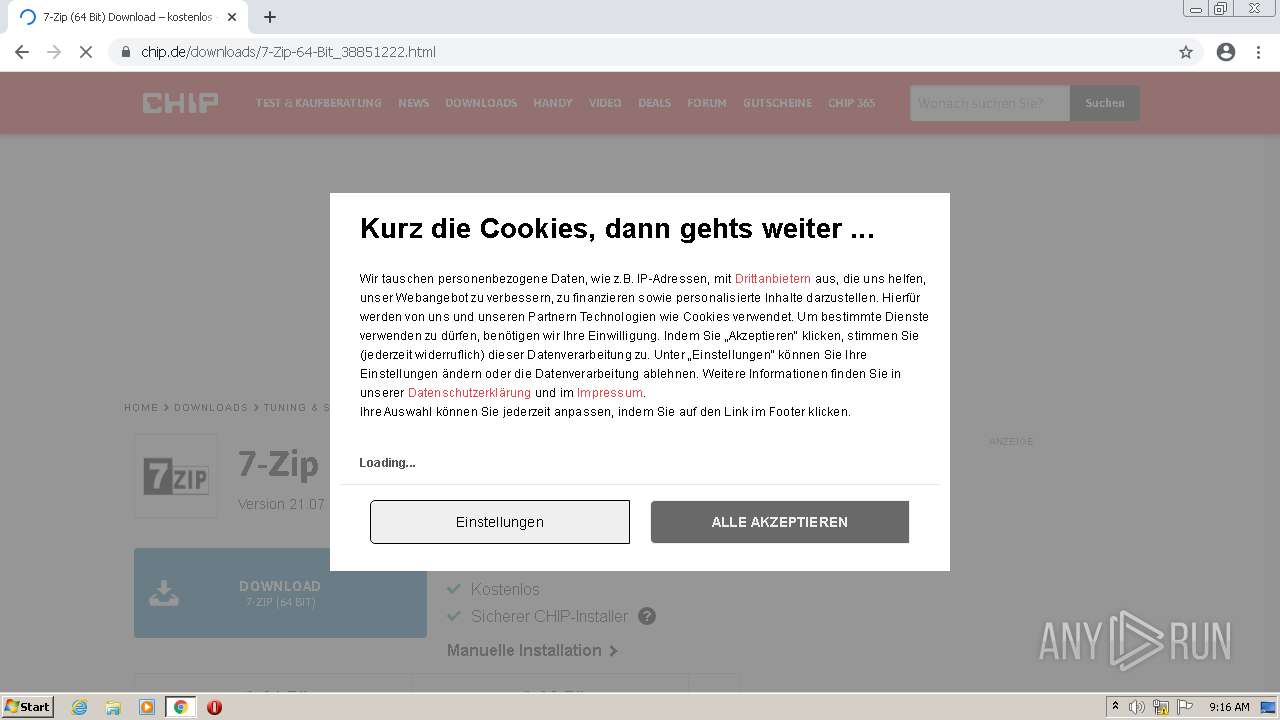Click the Chrome taskbar icon
1280x720 pixels.
181,707
